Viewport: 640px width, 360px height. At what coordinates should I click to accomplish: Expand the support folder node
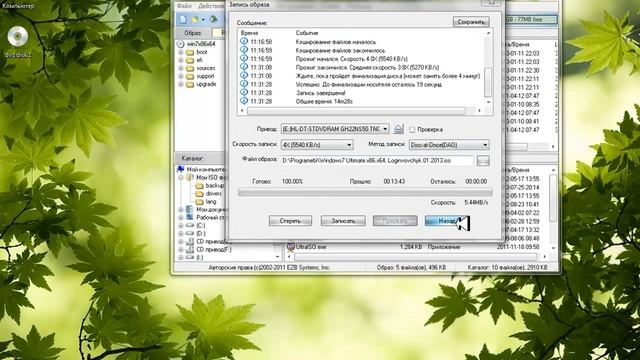click(x=181, y=76)
